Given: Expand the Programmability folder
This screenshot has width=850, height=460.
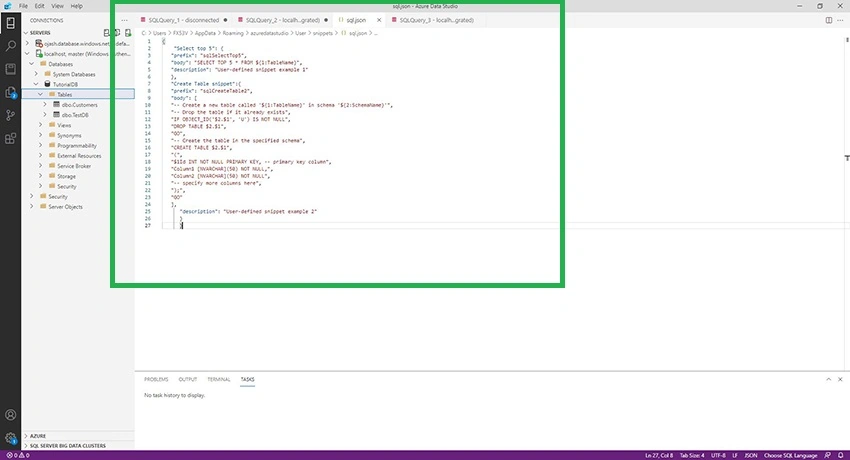Looking at the screenshot, I should [x=41, y=146].
